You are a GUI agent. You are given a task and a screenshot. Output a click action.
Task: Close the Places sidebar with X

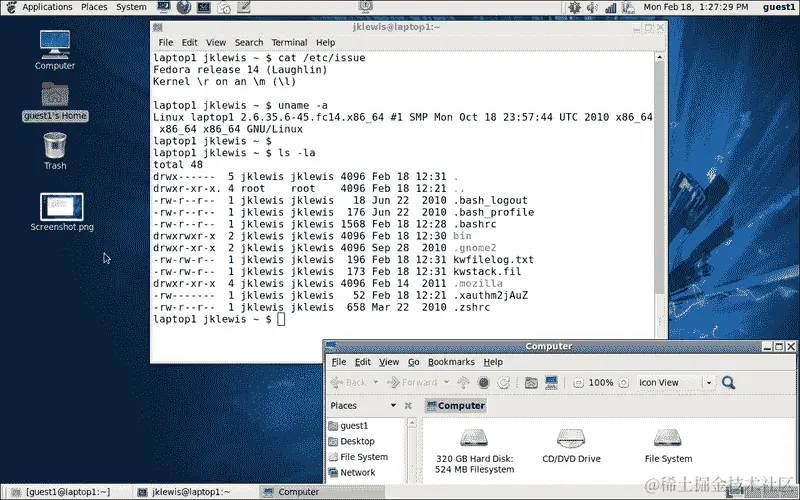408,406
